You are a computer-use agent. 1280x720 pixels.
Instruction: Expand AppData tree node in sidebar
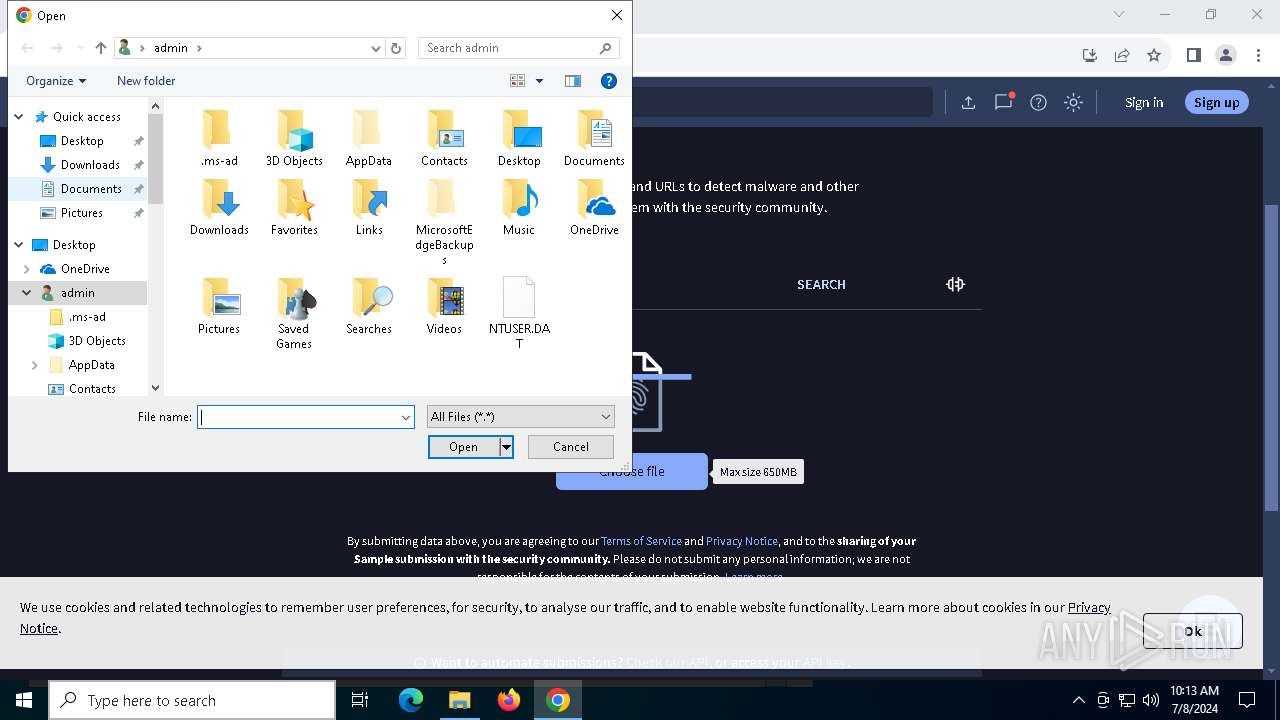[35, 365]
